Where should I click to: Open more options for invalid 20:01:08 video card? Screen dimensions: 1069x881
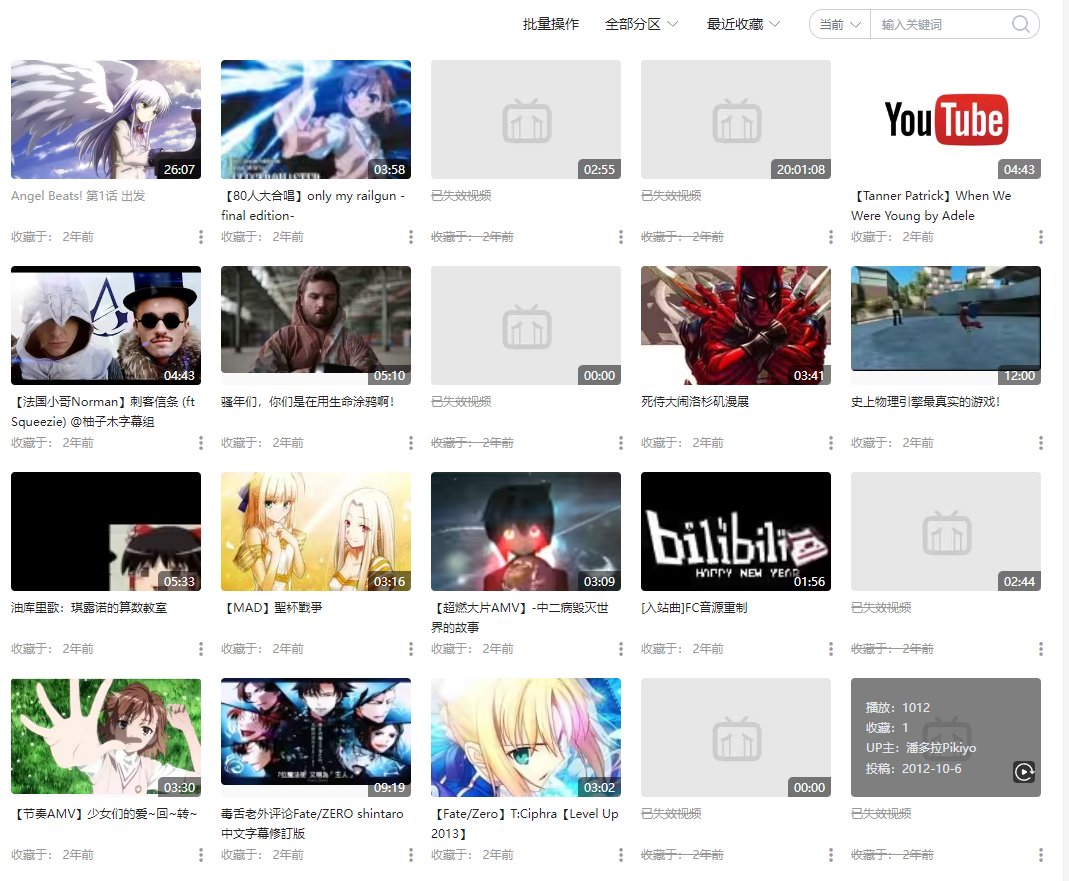(x=830, y=237)
